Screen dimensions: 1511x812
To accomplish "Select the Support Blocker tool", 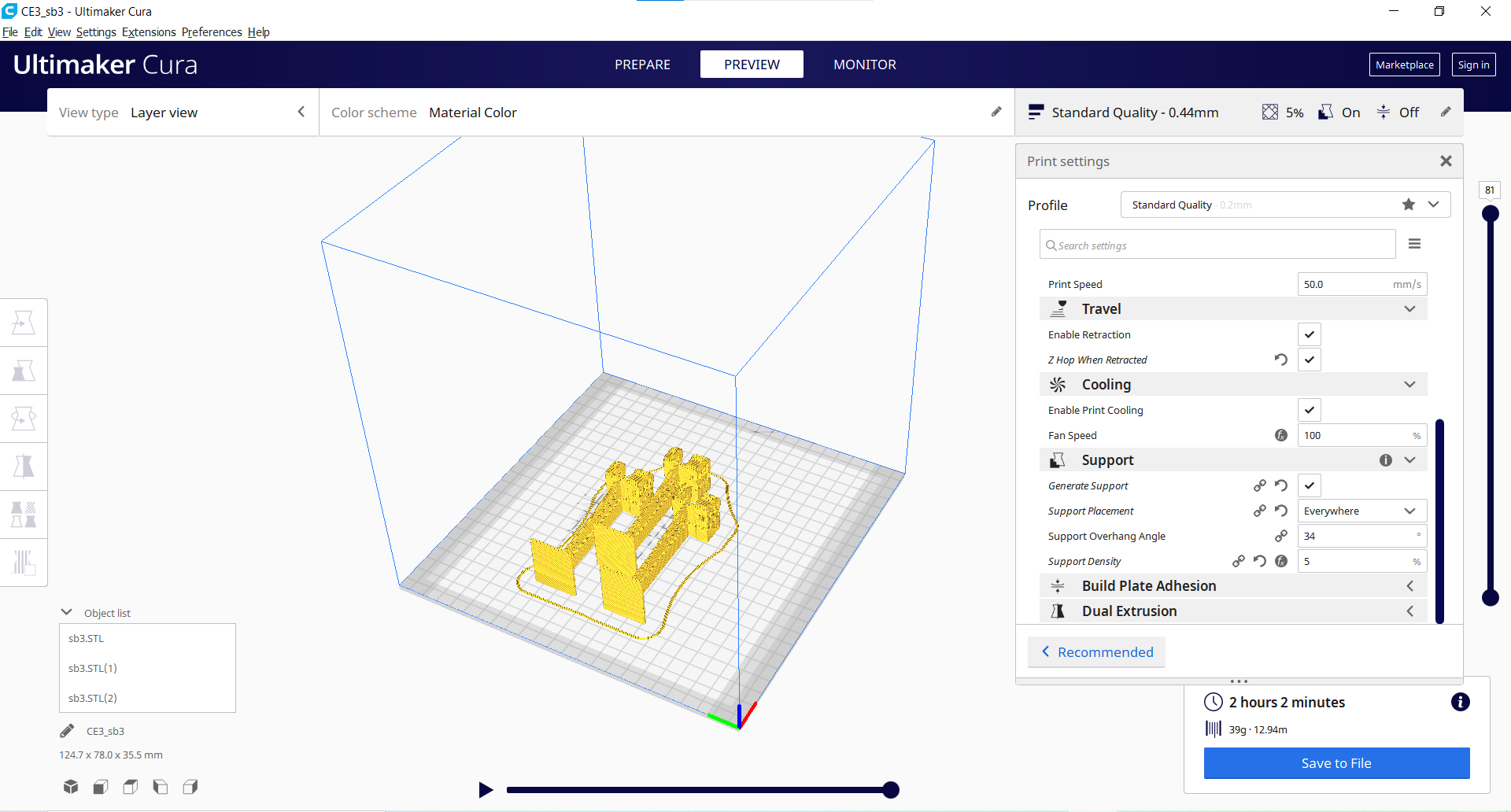I will point(24,563).
